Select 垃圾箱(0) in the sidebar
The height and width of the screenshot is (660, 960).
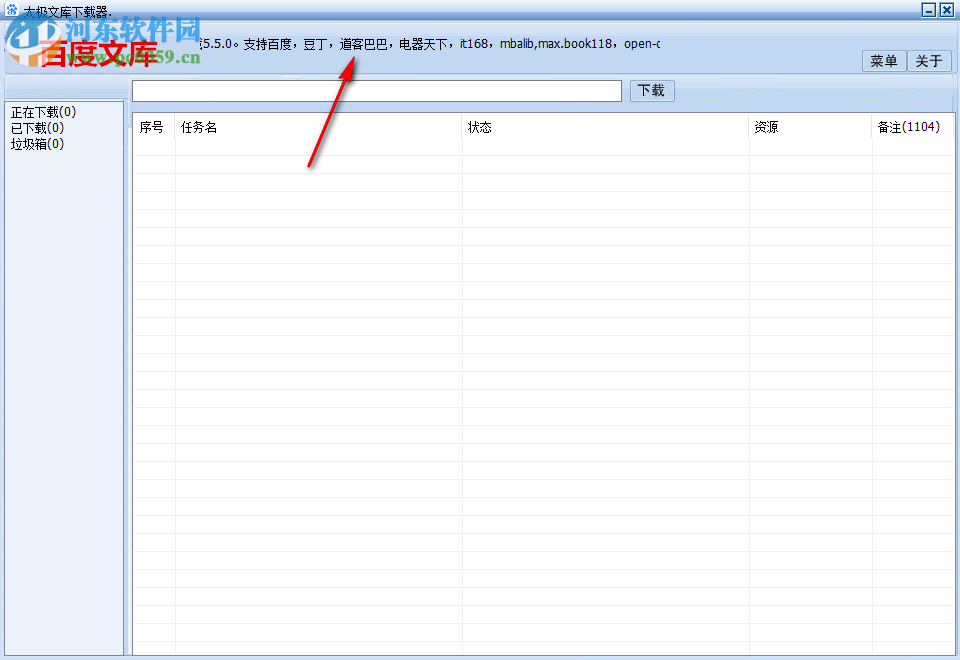click(x=37, y=144)
